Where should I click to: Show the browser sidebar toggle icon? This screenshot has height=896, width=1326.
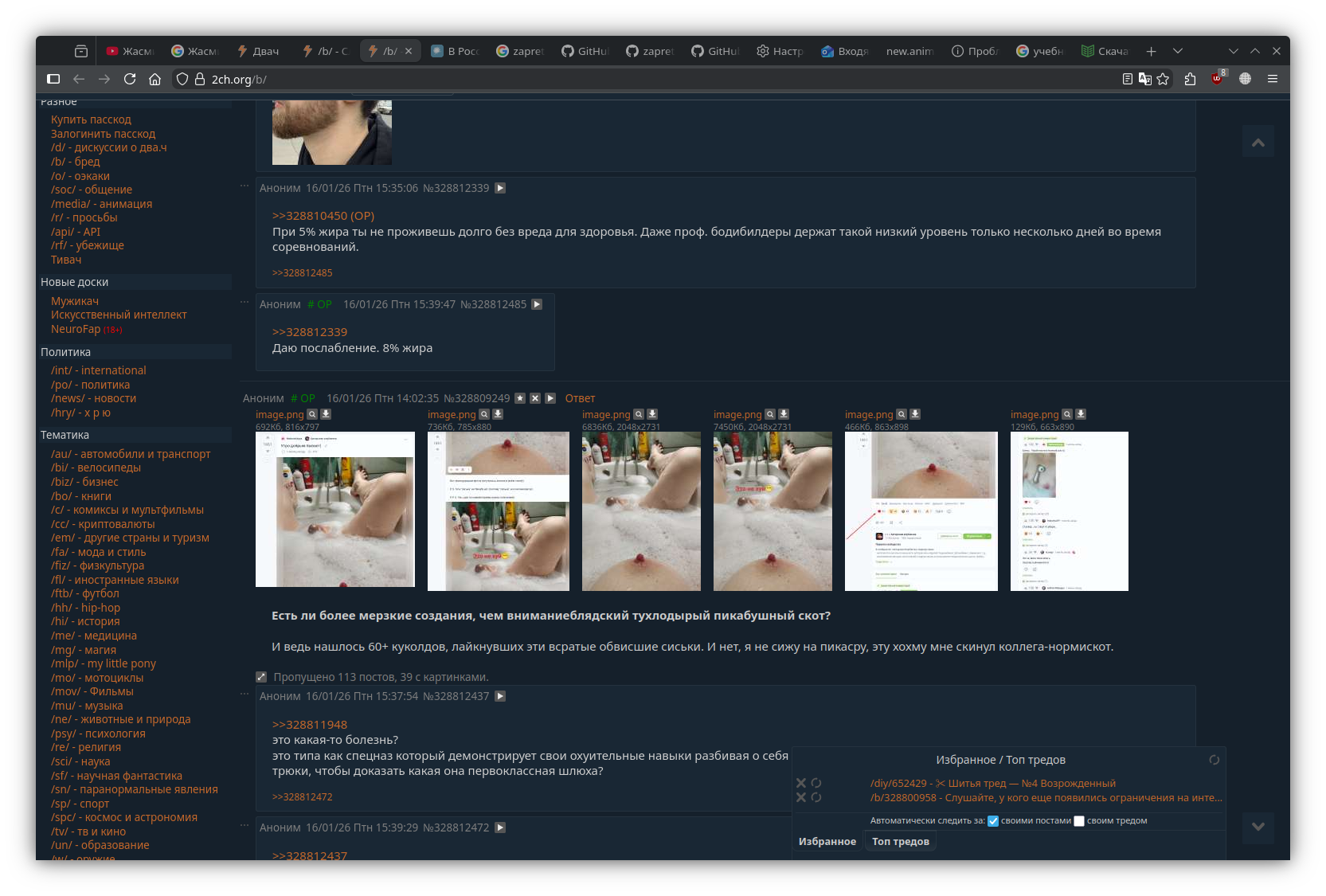coord(53,79)
